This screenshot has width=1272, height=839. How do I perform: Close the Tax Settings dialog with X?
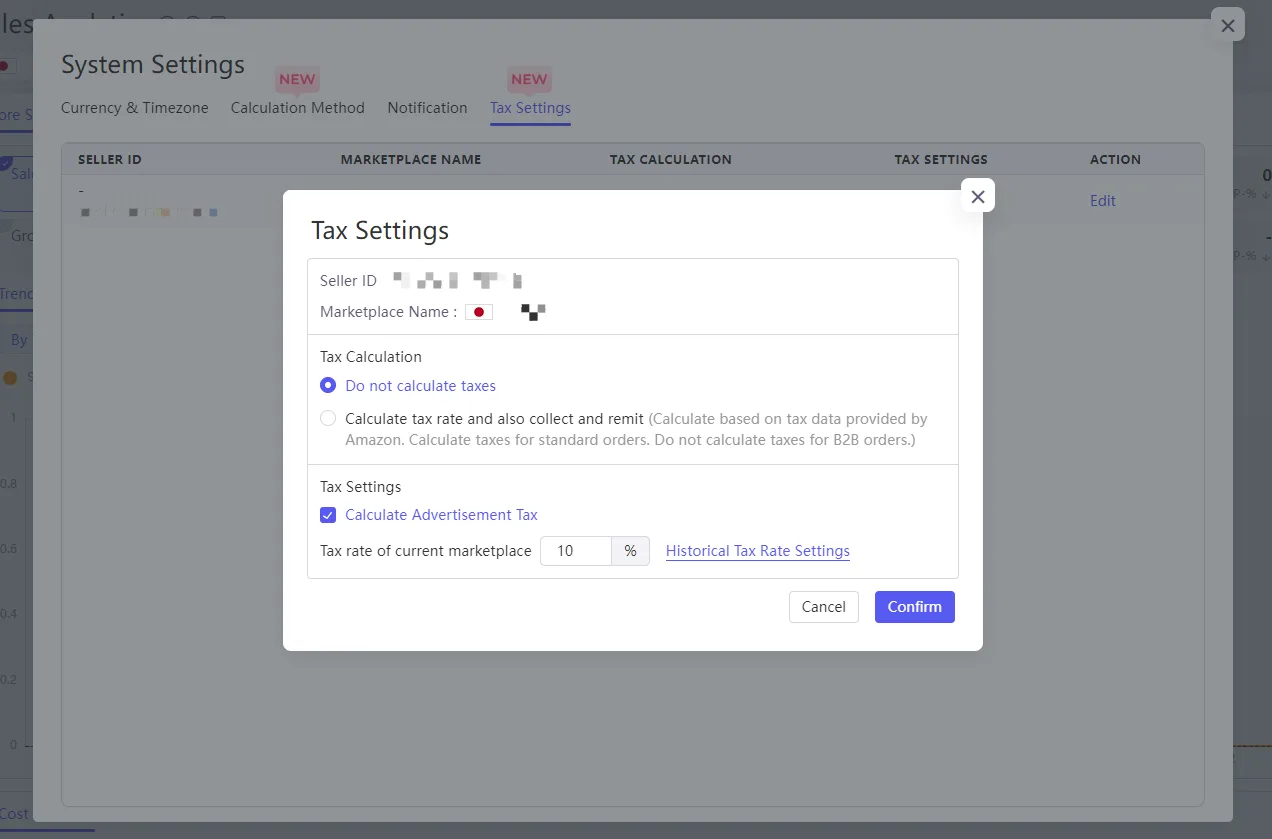coord(978,197)
